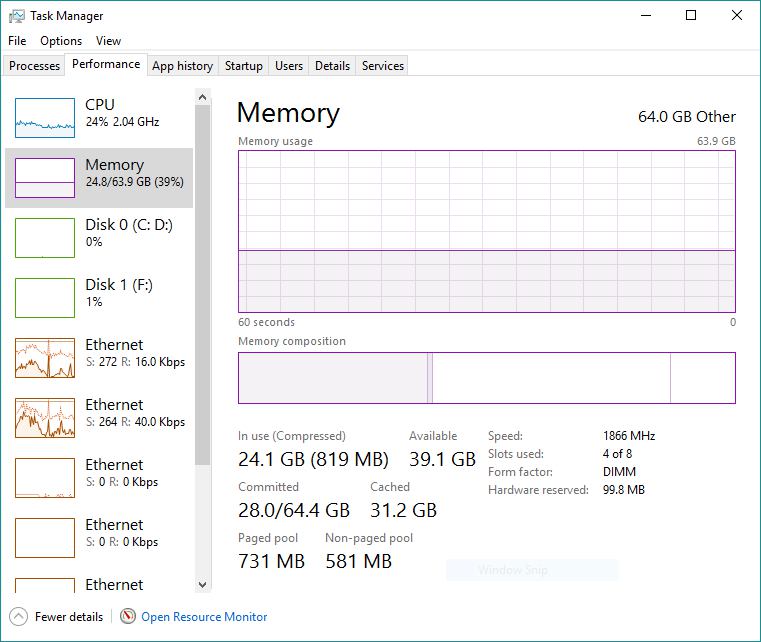
Task: Select the Ethernet graph showing 16.0 Kbps
Action: click(x=45, y=357)
